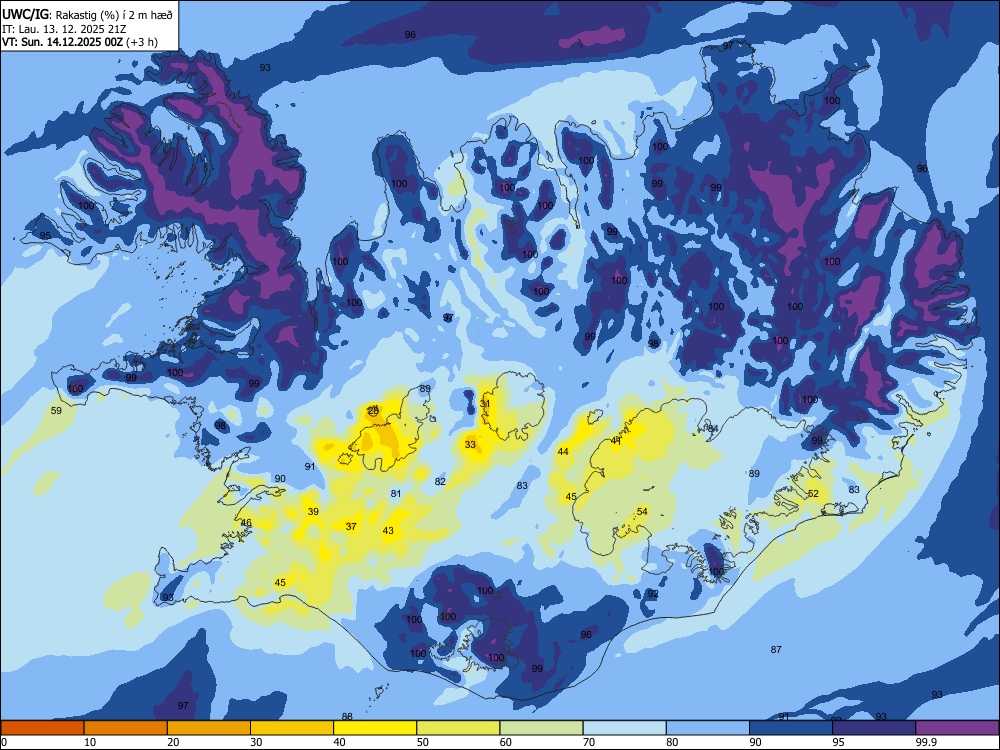Click the initial time 'IT: Lau. 13. 12. 2025 21Z'
The height and width of the screenshot is (750, 1000).
coord(64,29)
